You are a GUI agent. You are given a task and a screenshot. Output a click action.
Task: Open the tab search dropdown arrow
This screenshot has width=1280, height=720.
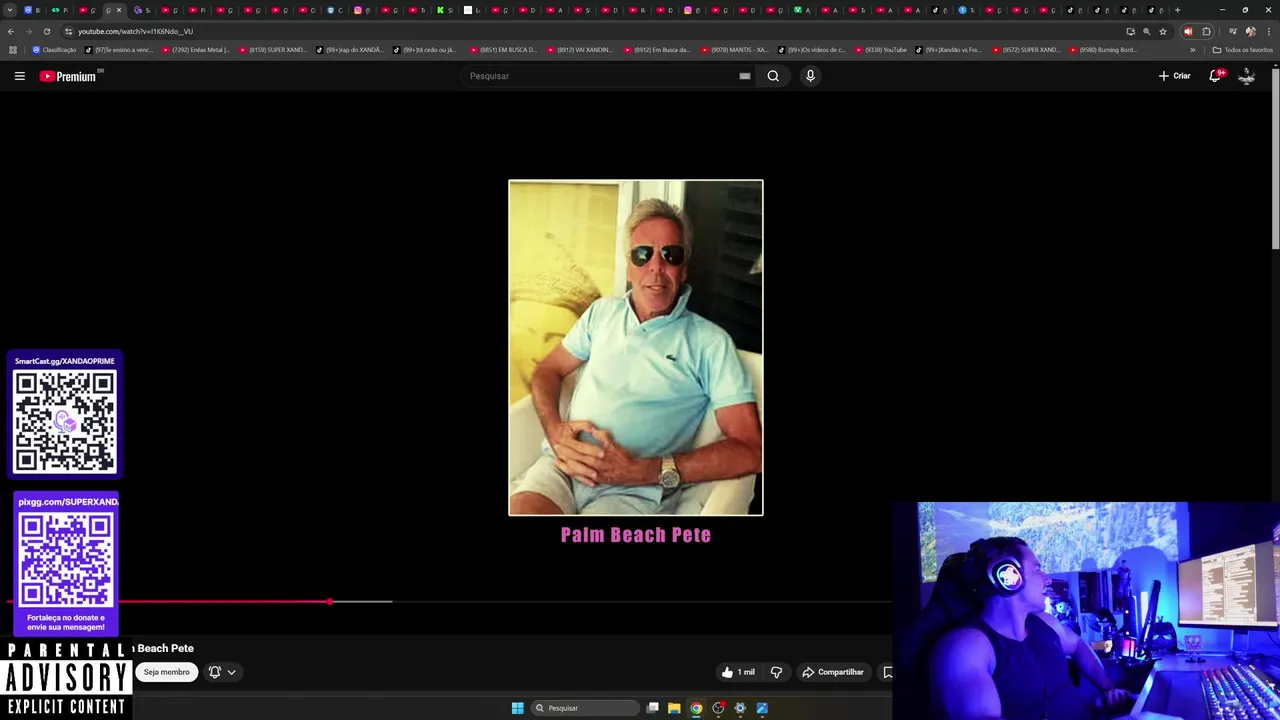pyautogui.click(x=10, y=10)
